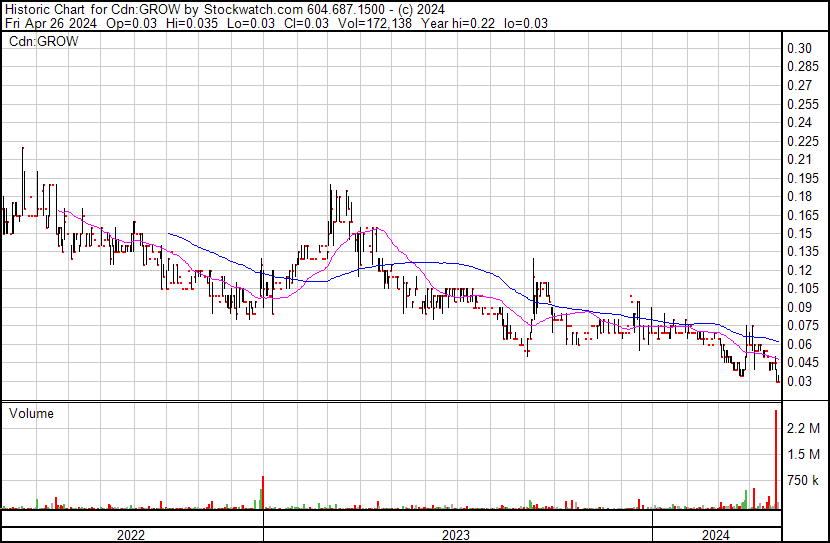Click the 0.18 price axis label
830x543 pixels.
pos(798,196)
